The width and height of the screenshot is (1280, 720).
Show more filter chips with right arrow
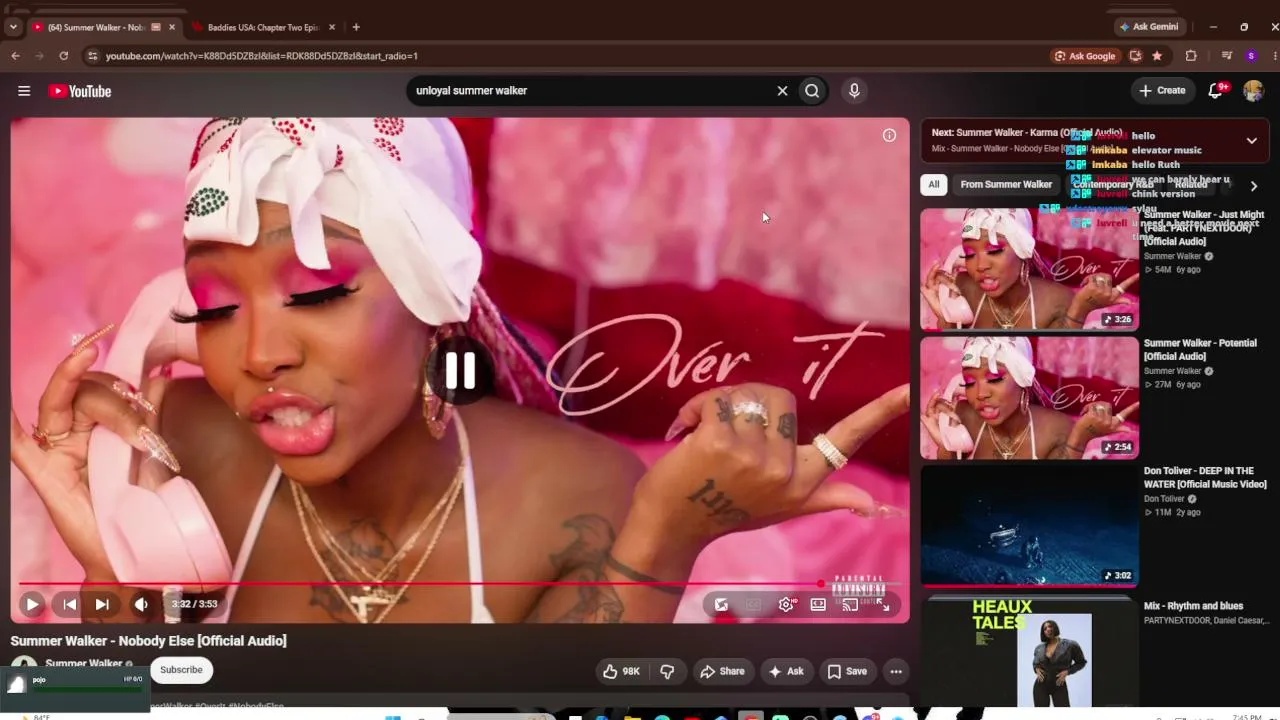pyautogui.click(x=1253, y=185)
